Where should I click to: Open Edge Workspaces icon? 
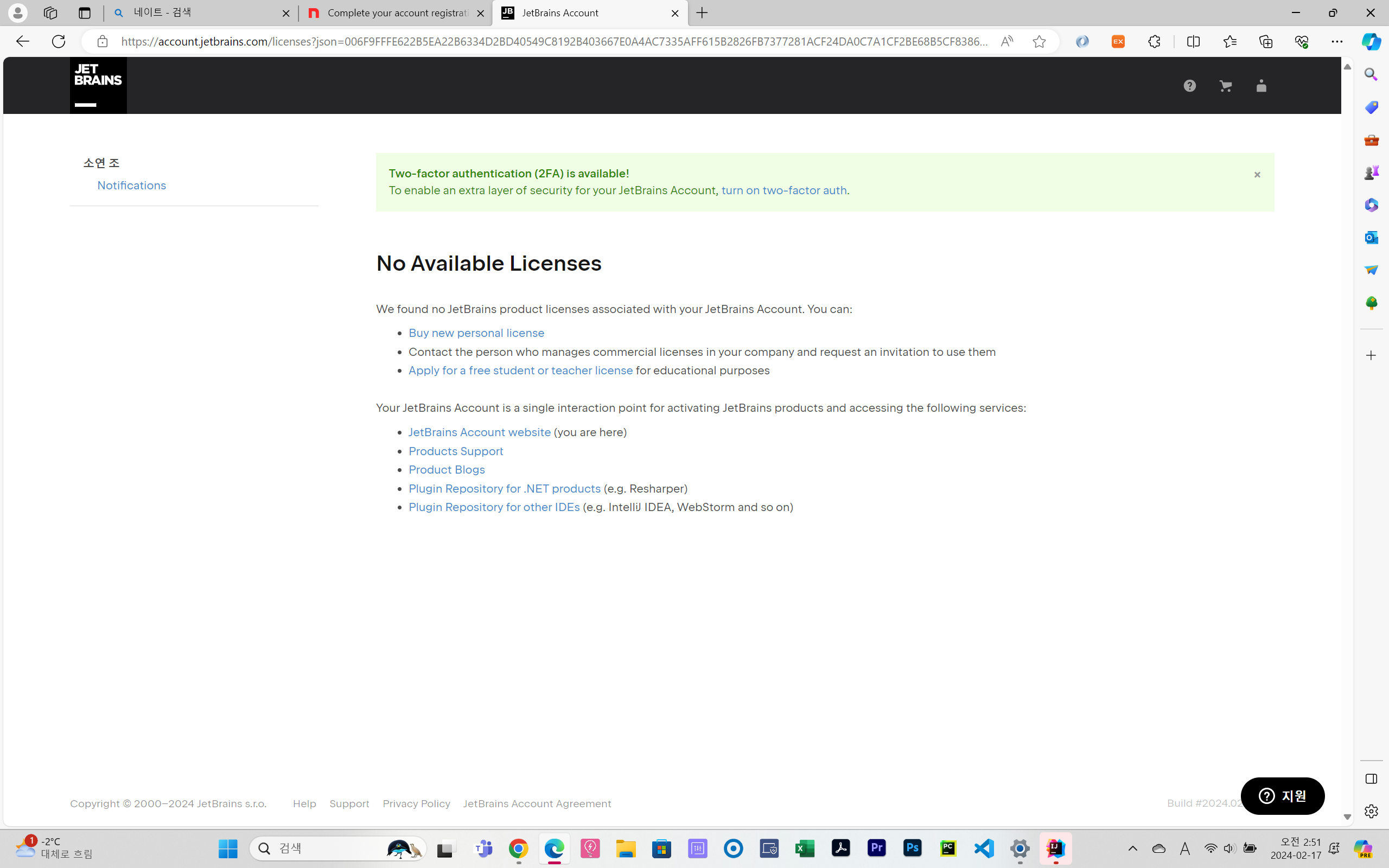[x=50, y=12]
